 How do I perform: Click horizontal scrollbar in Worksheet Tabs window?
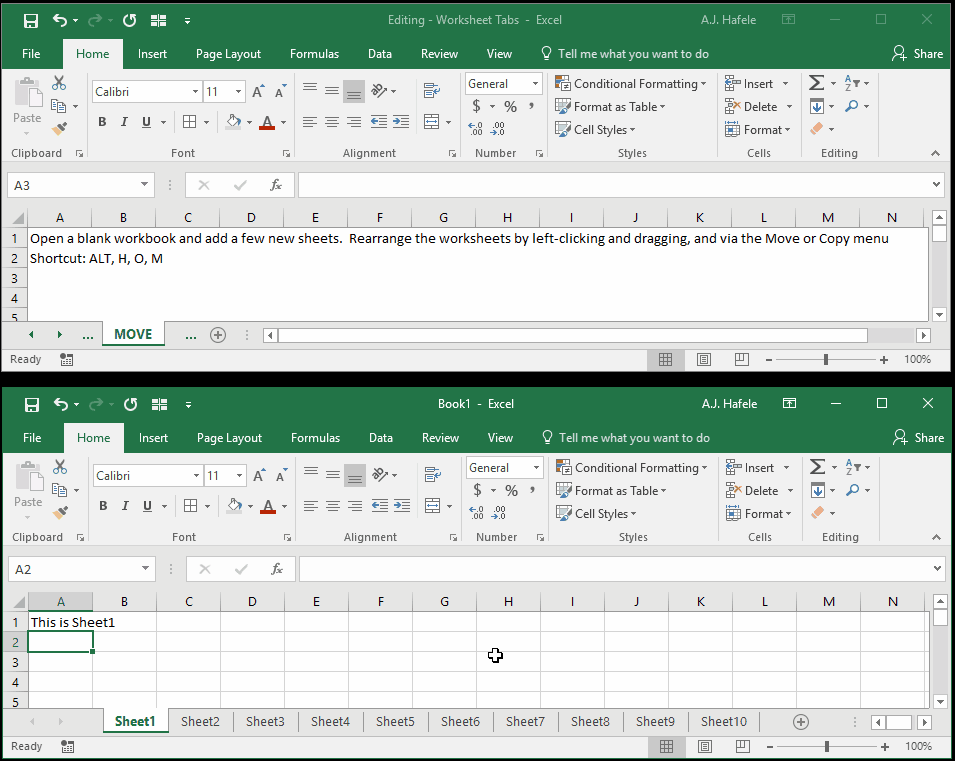click(574, 335)
